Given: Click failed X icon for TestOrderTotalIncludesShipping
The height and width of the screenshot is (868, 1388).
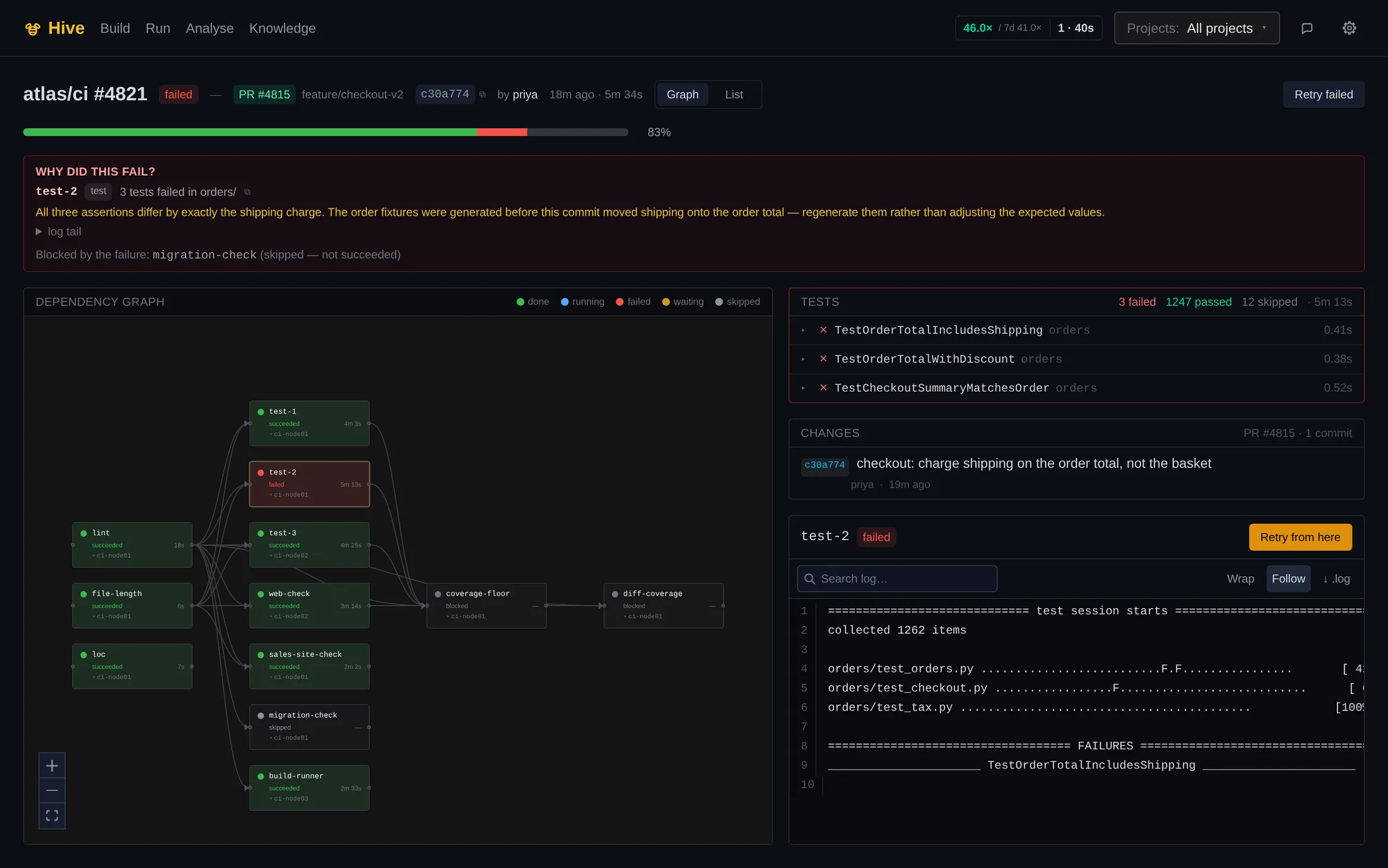Looking at the screenshot, I should pyautogui.click(x=823, y=329).
